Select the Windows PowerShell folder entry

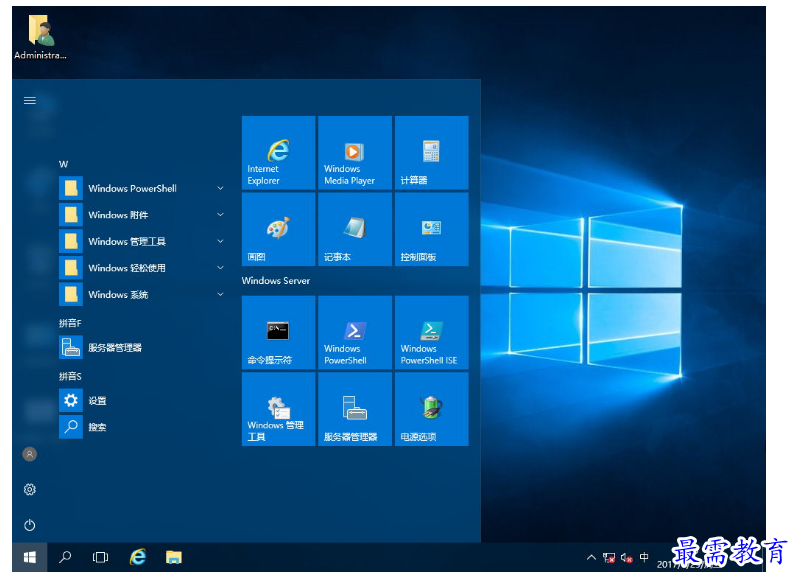(143, 188)
